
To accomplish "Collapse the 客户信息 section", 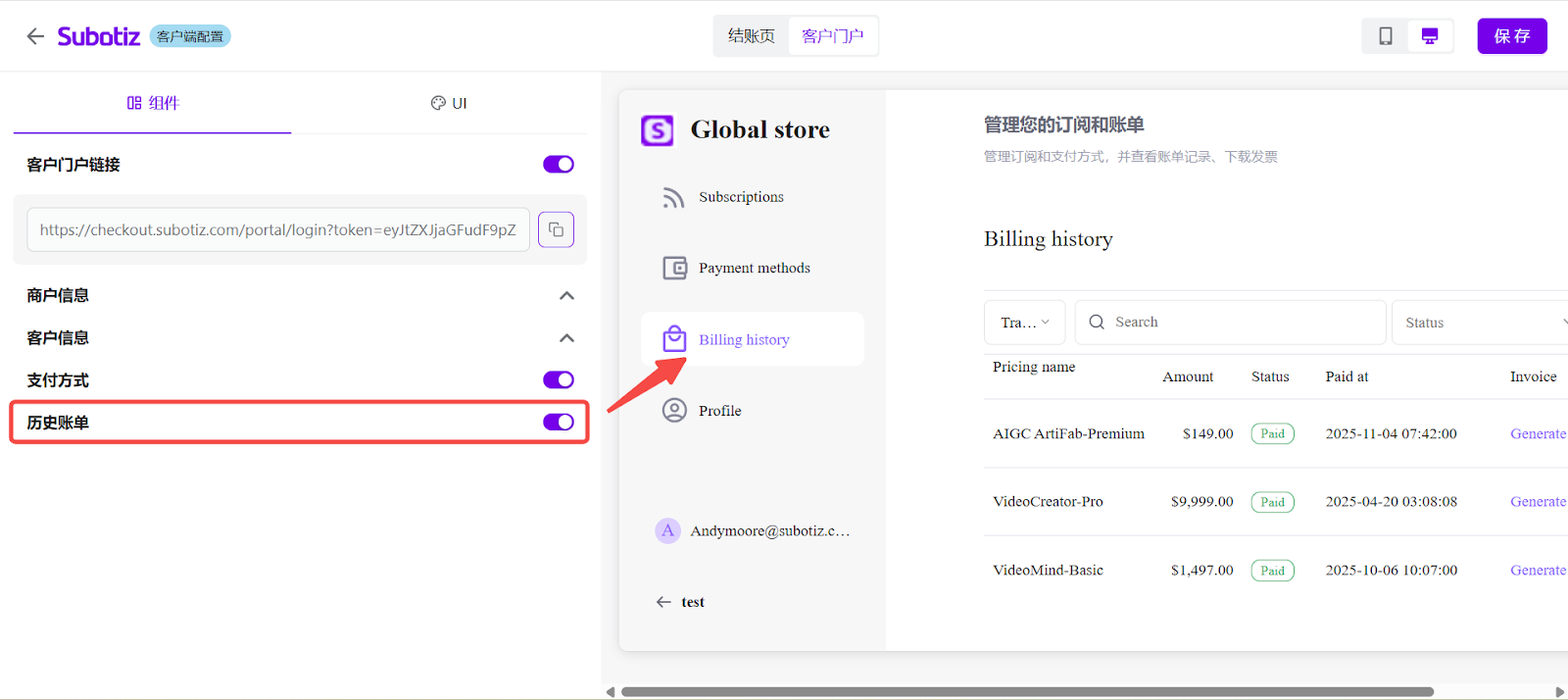I will (566, 337).
